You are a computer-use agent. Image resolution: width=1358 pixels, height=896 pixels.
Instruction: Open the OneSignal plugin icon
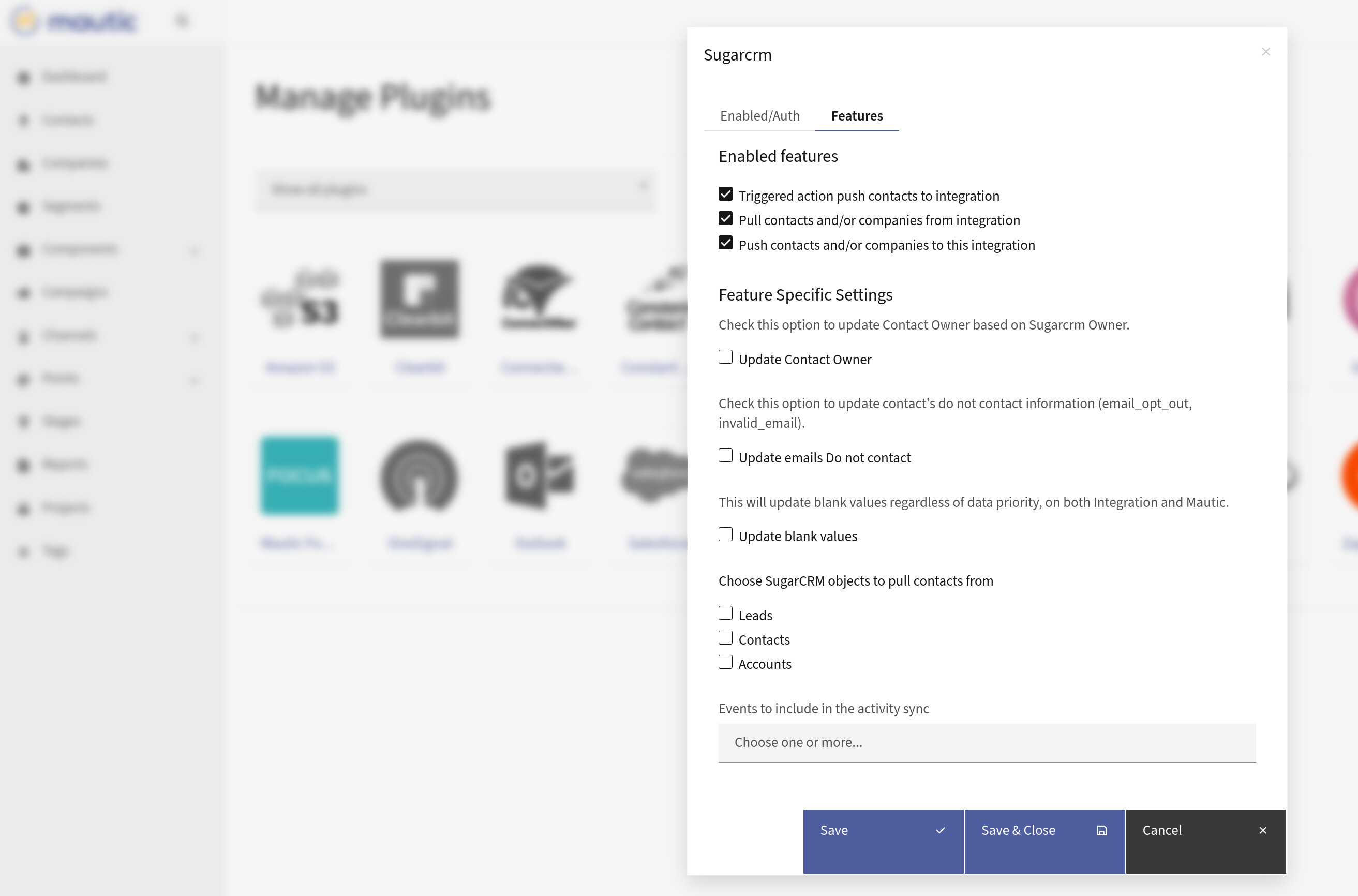(420, 475)
